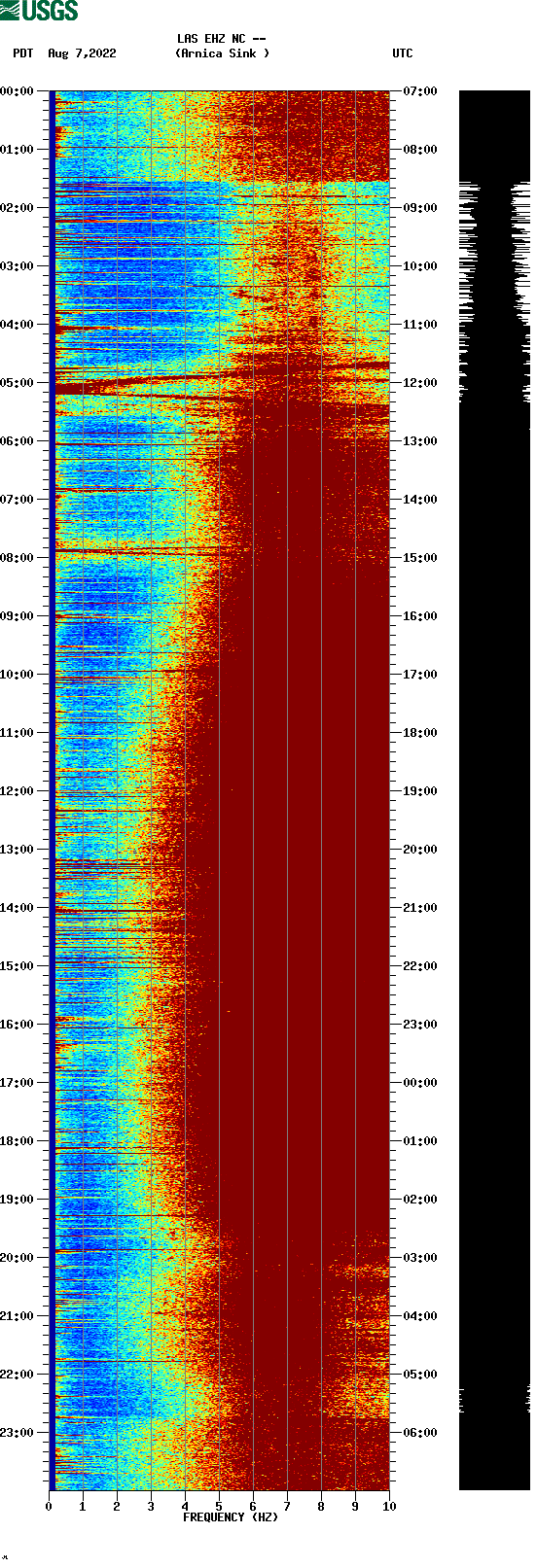Click the 19:00 UTC time label
Viewport: 537px width, 1568px height.
[x=420, y=791]
